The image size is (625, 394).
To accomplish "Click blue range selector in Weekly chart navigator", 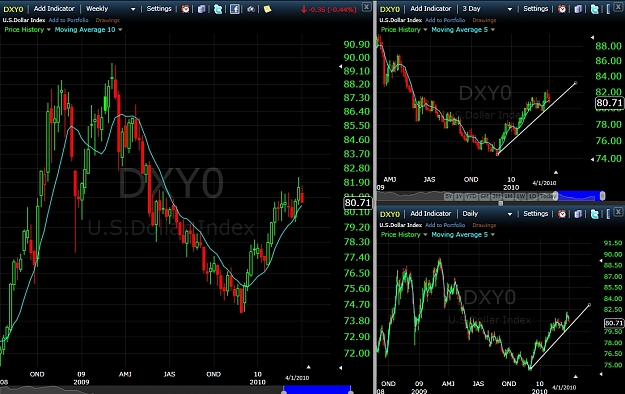I will [x=317, y=390].
